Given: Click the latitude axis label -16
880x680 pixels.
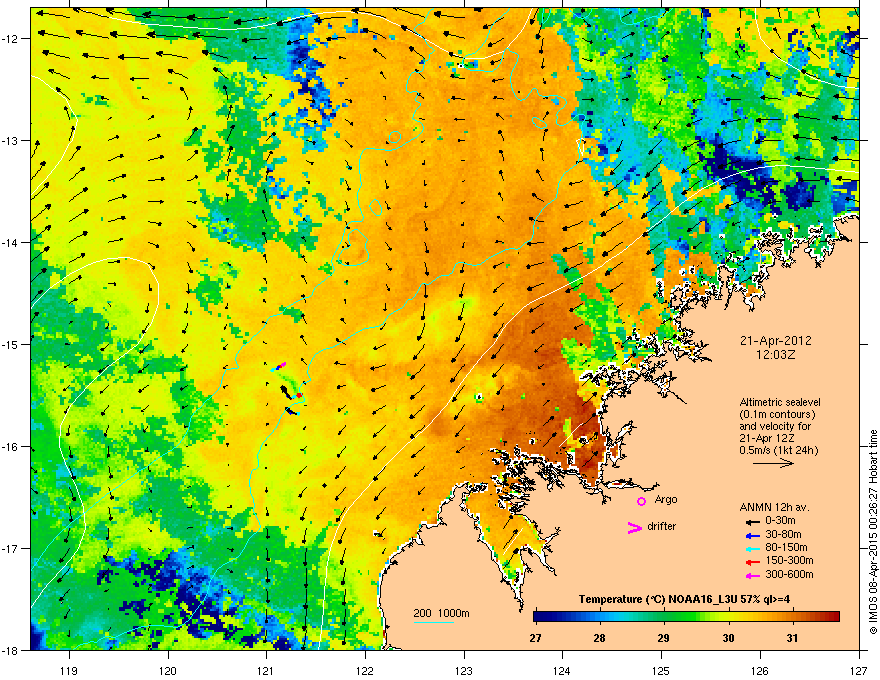Looking at the screenshot, I should [10, 447].
